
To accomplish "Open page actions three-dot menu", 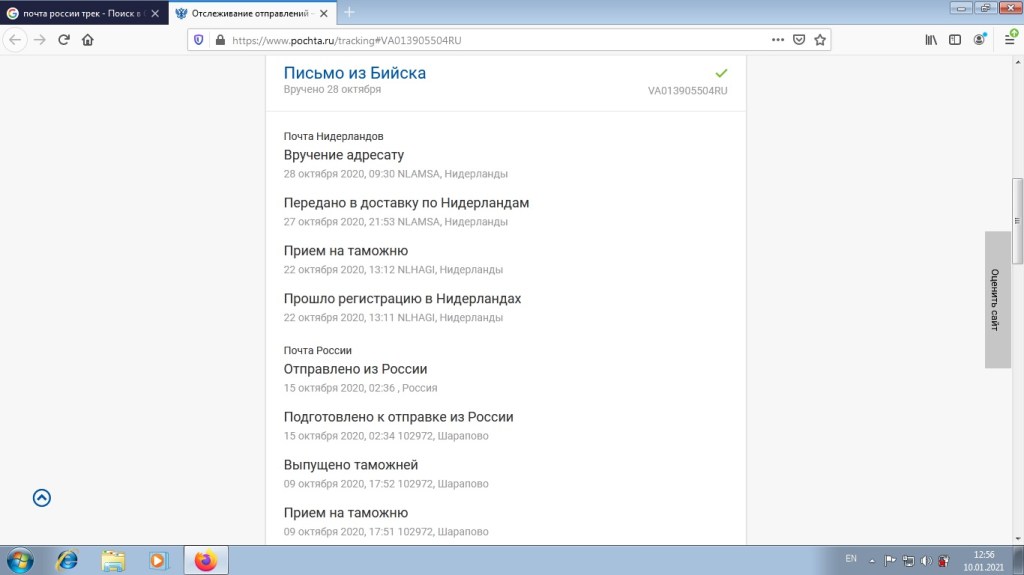I will coord(777,40).
